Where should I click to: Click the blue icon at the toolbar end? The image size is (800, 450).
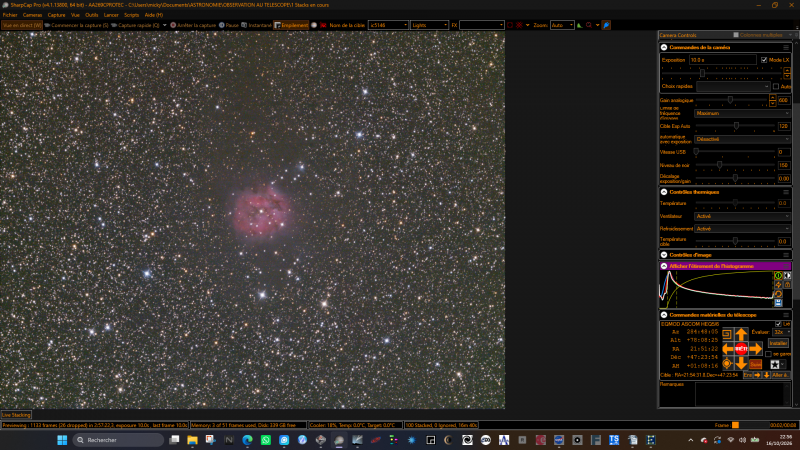[606, 25]
